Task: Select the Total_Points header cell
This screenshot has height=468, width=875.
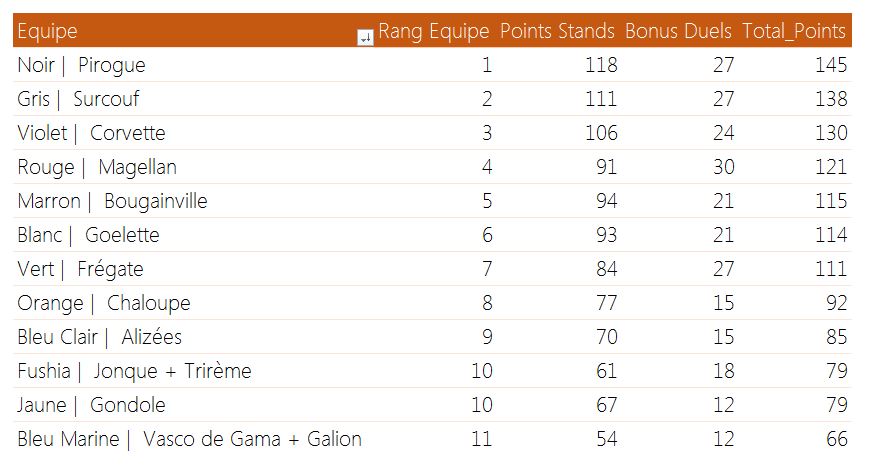Action: (x=794, y=31)
